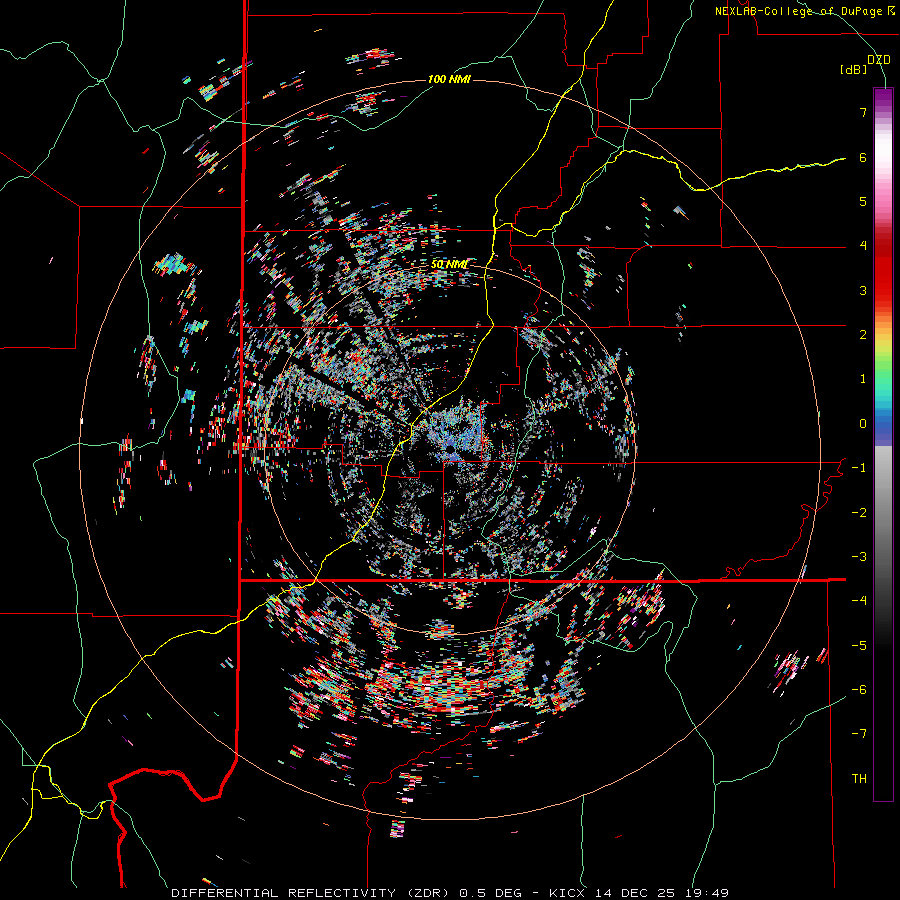Select the 50 NMI range ring label
Viewport: 900px width, 900px height.
click(x=449, y=265)
